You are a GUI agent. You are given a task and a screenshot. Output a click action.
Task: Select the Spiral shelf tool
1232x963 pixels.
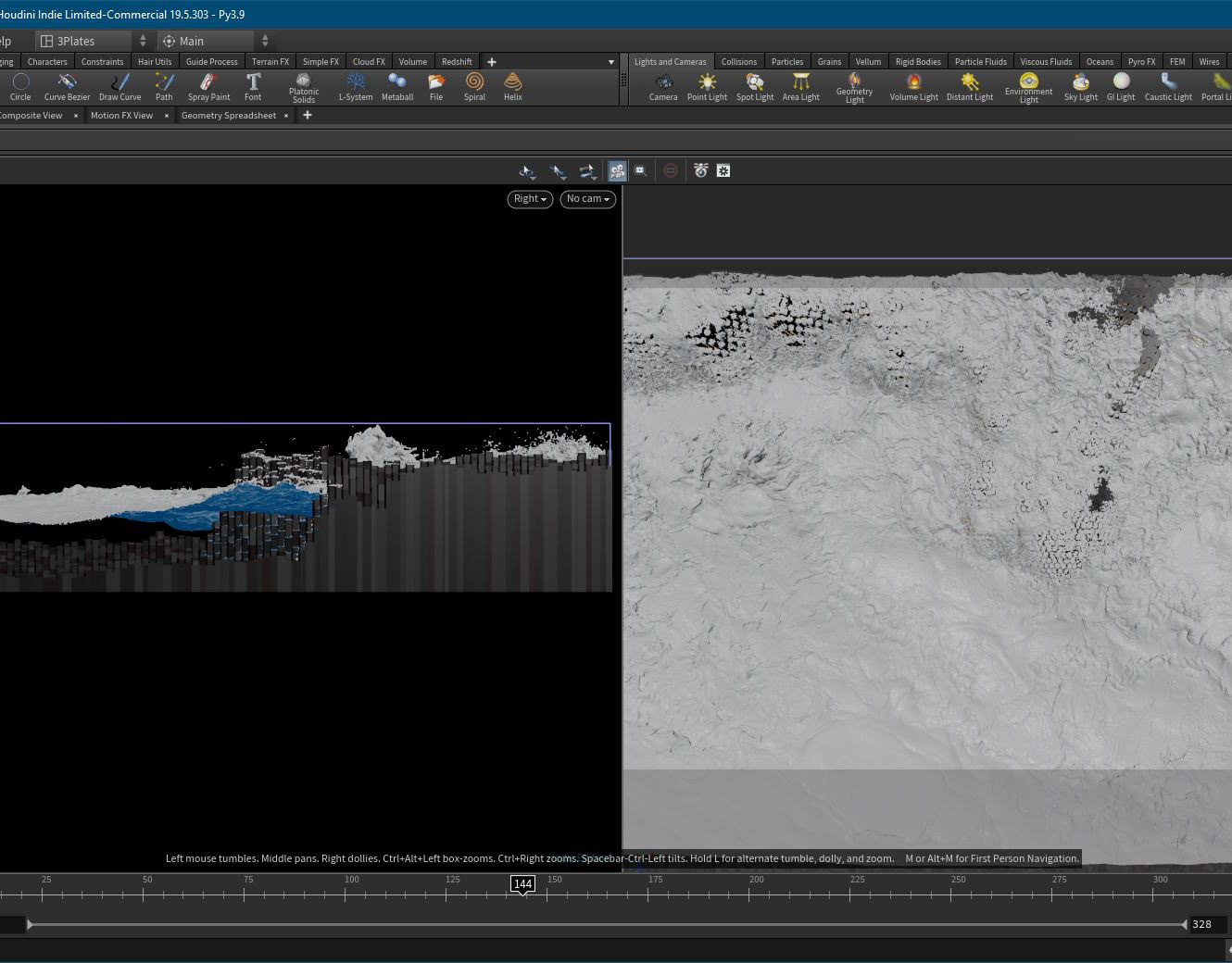point(474,86)
